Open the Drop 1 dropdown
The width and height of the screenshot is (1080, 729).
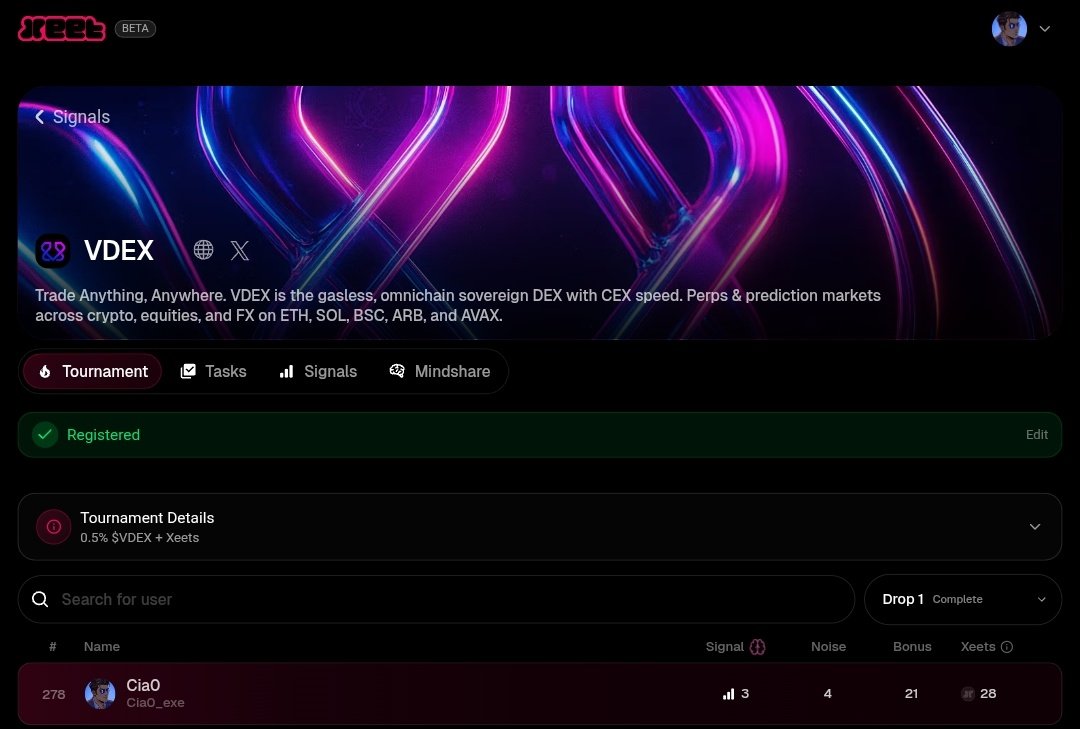(x=962, y=598)
